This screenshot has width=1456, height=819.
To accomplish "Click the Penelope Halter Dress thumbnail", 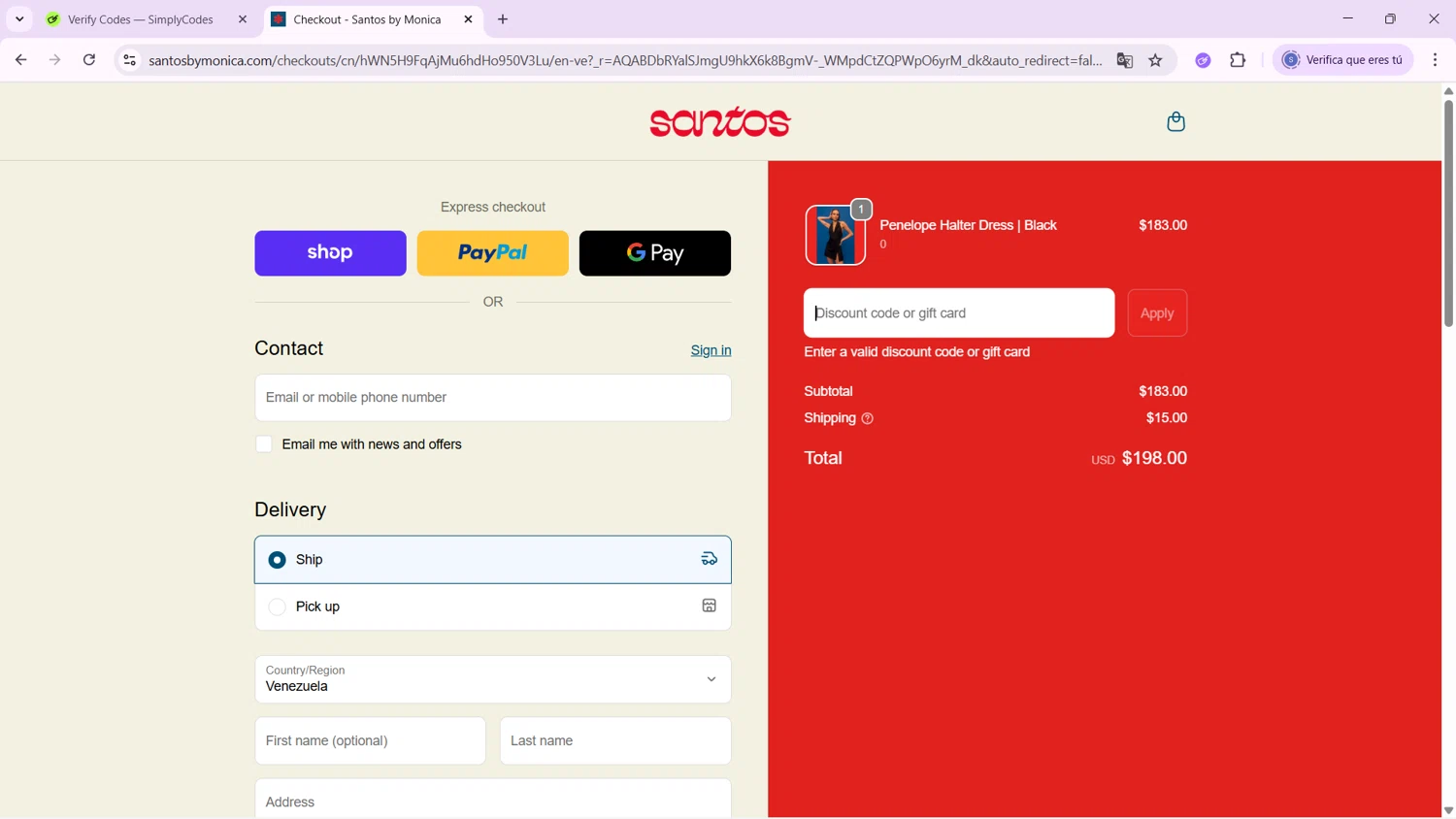I will 835,235.
